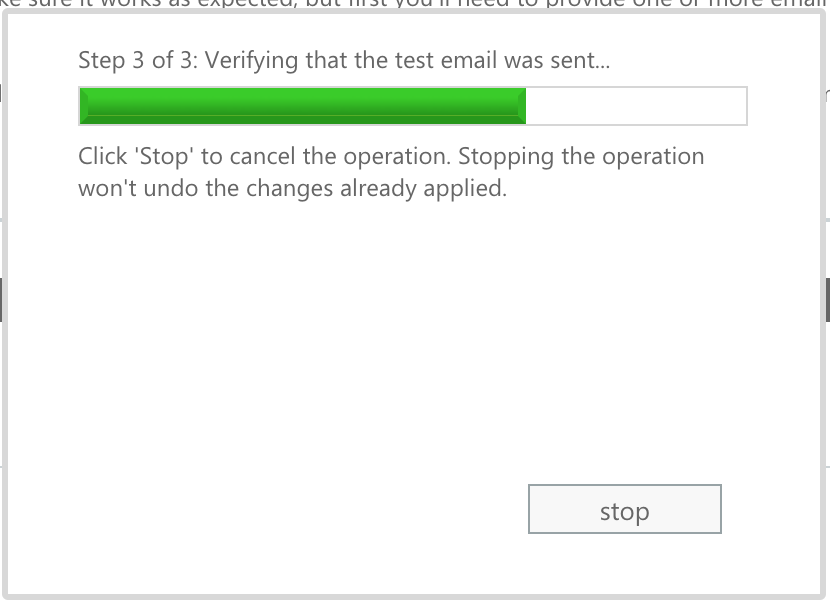
Task: Click partially hidden page text above the dialog
Action: [415, 3]
